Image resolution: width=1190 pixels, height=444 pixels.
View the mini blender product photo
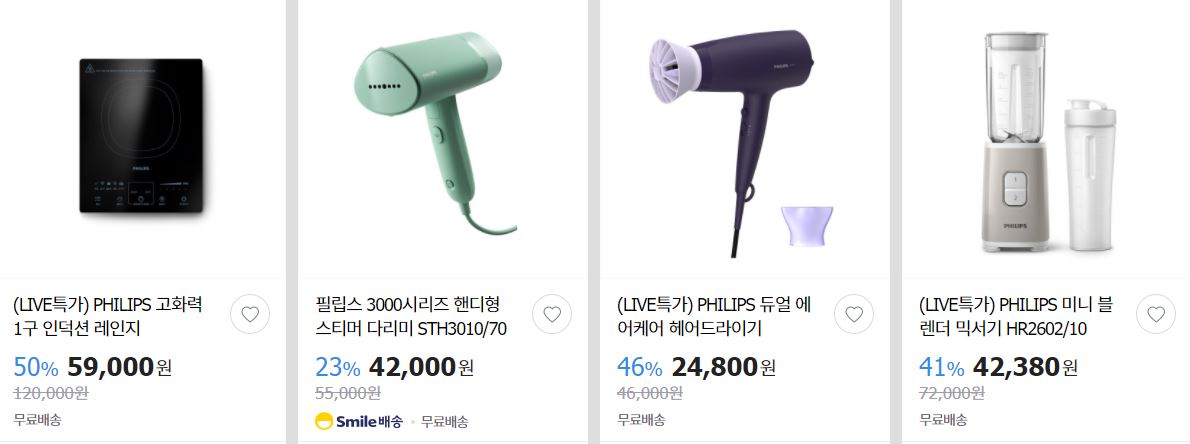(x=1050, y=142)
